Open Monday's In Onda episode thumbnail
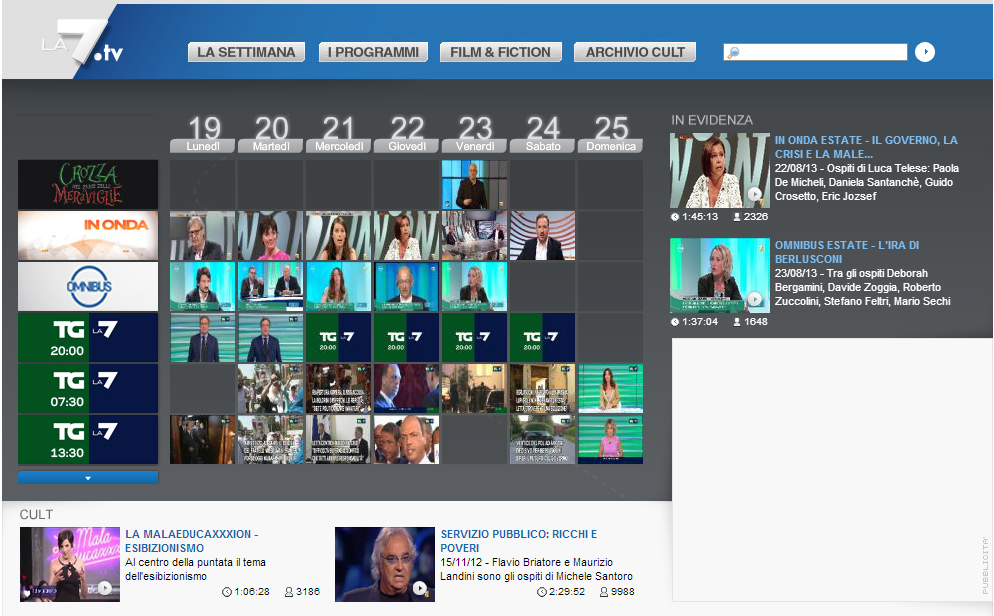This screenshot has height=616, width=994. tap(203, 235)
